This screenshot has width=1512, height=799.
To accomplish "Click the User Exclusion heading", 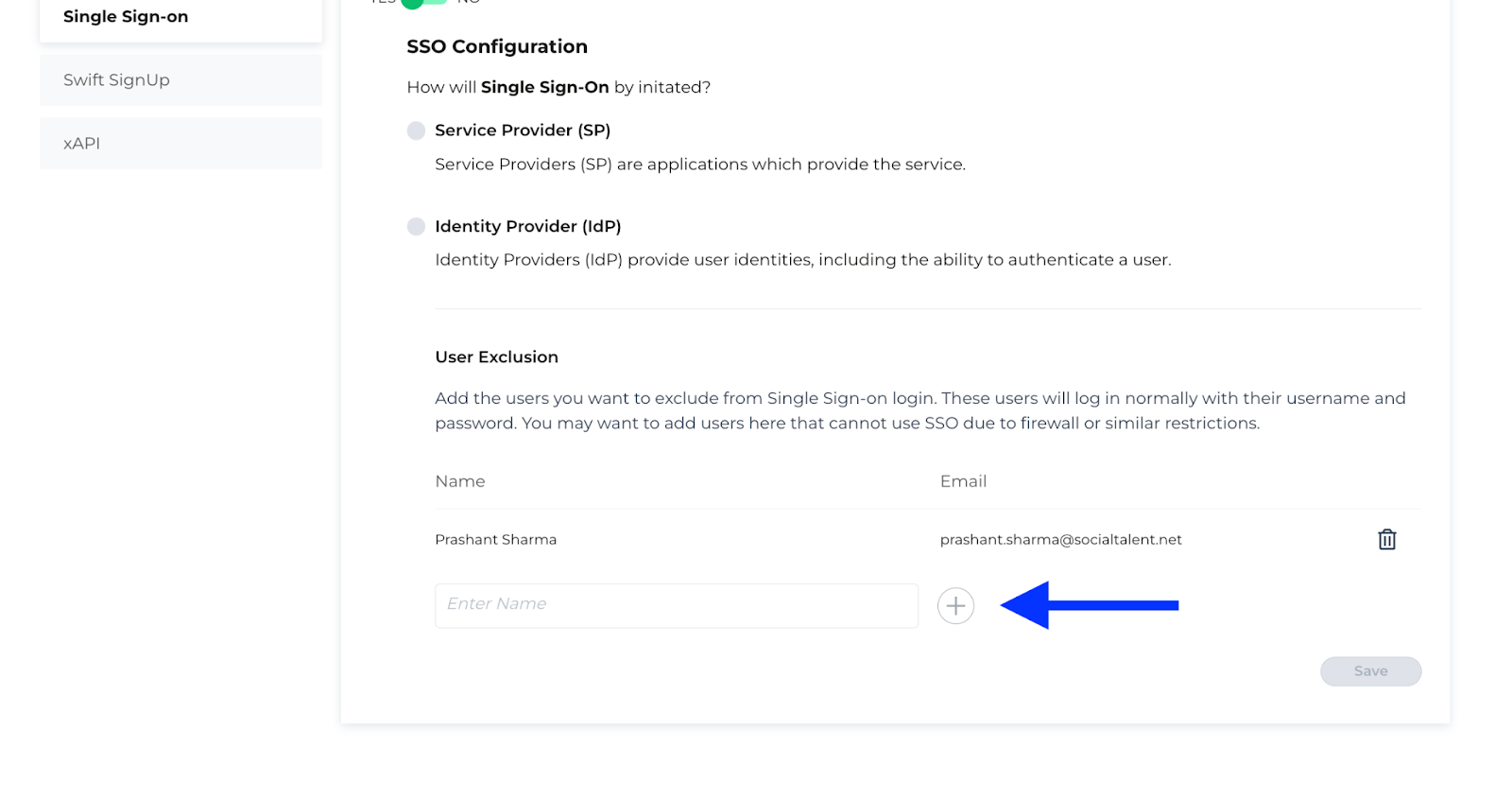I will pos(497,356).
